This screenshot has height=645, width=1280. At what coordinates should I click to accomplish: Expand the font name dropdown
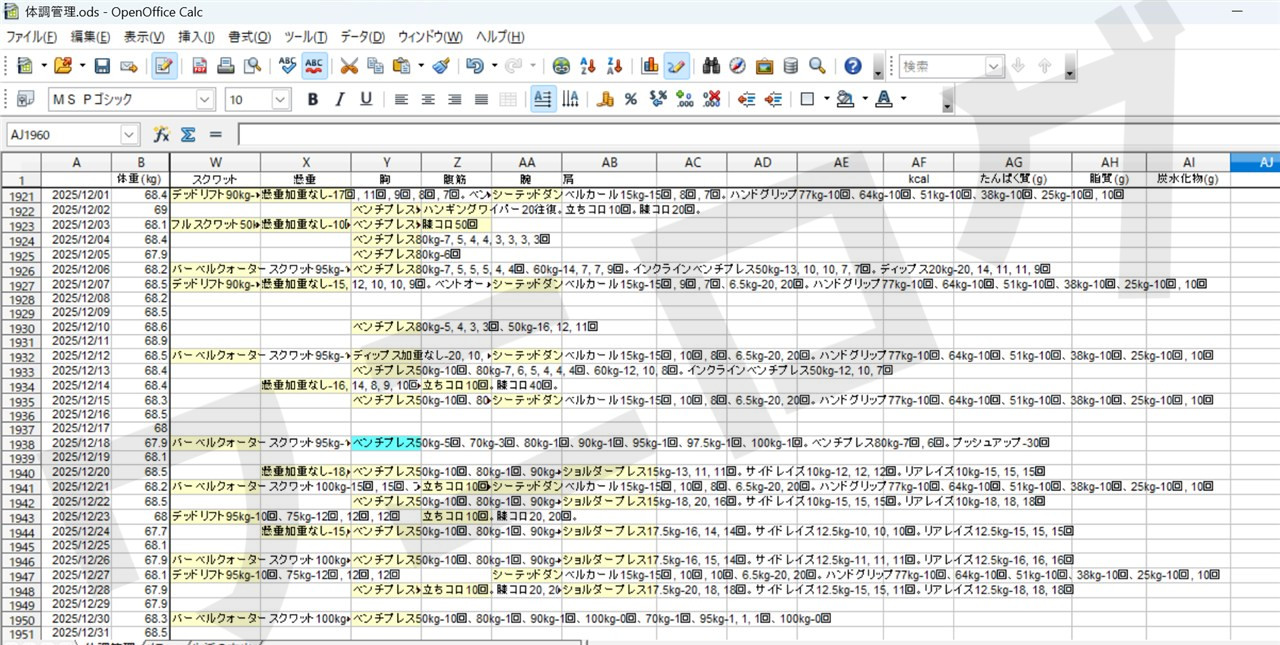click(x=205, y=99)
